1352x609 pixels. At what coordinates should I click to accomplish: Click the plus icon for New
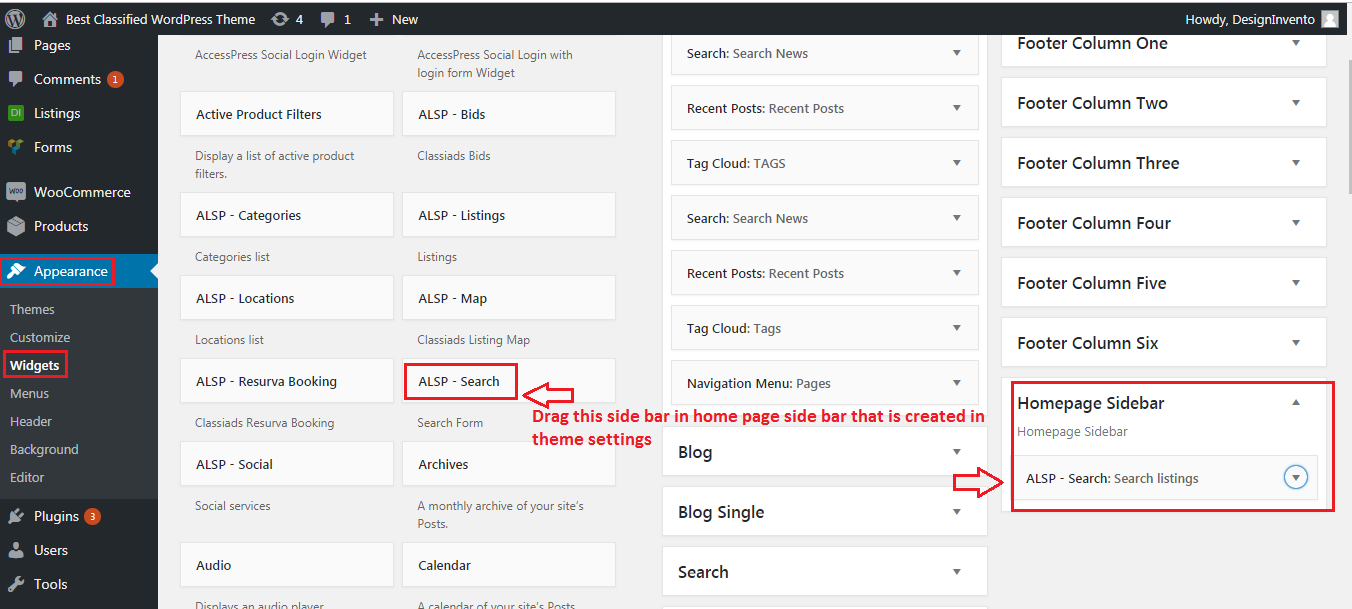click(x=376, y=19)
